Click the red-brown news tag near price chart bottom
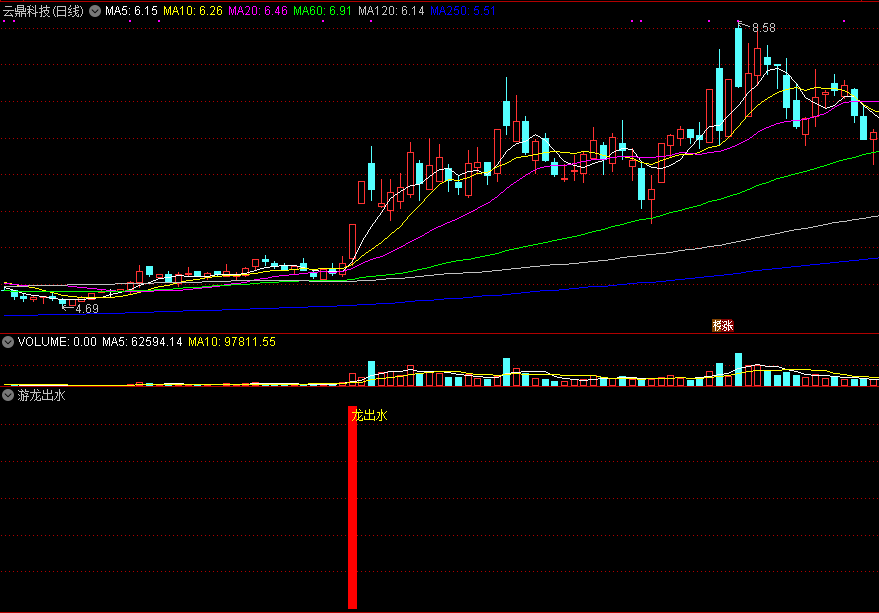 click(x=723, y=326)
